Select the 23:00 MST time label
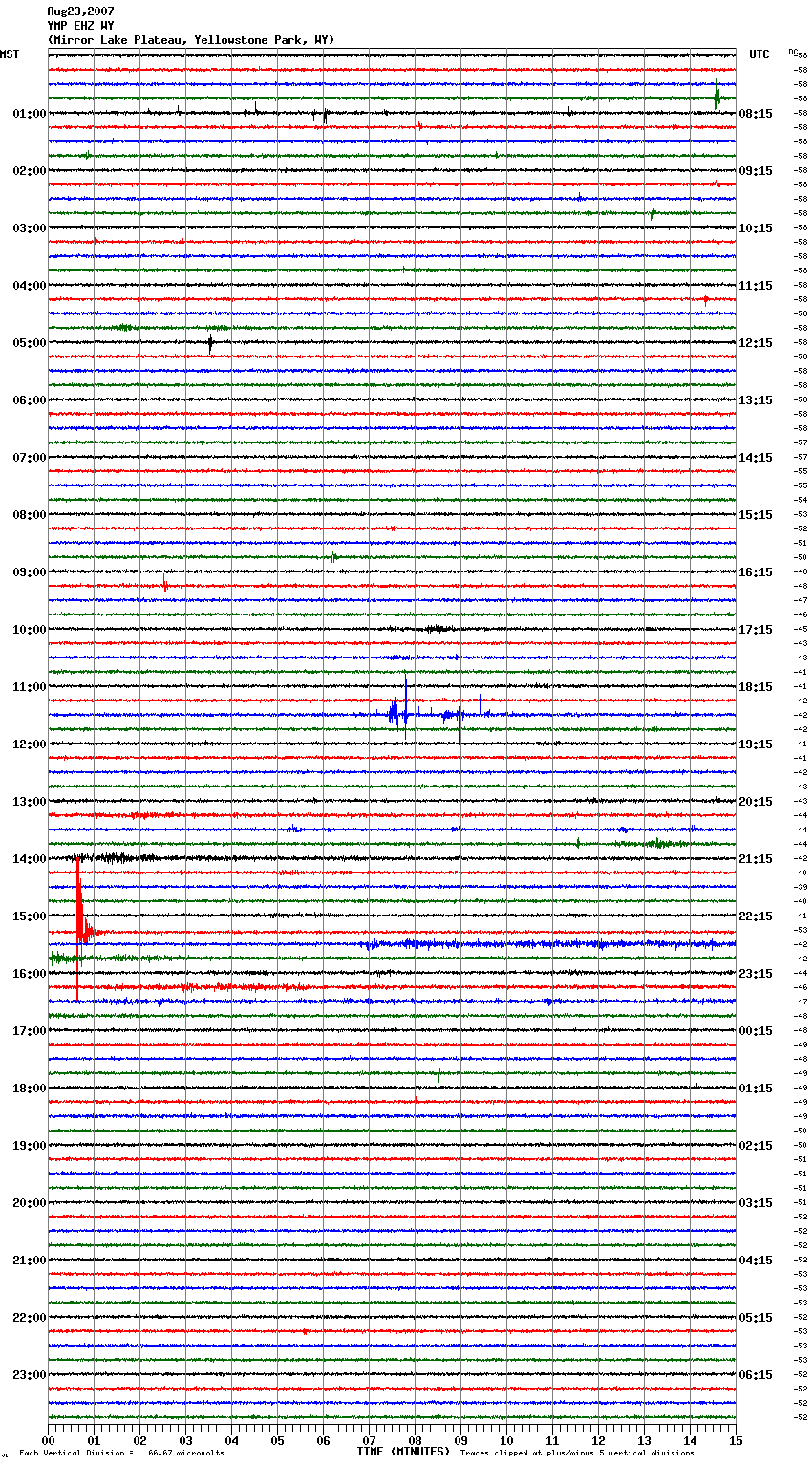The image size is (812, 1466). [x=29, y=1375]
